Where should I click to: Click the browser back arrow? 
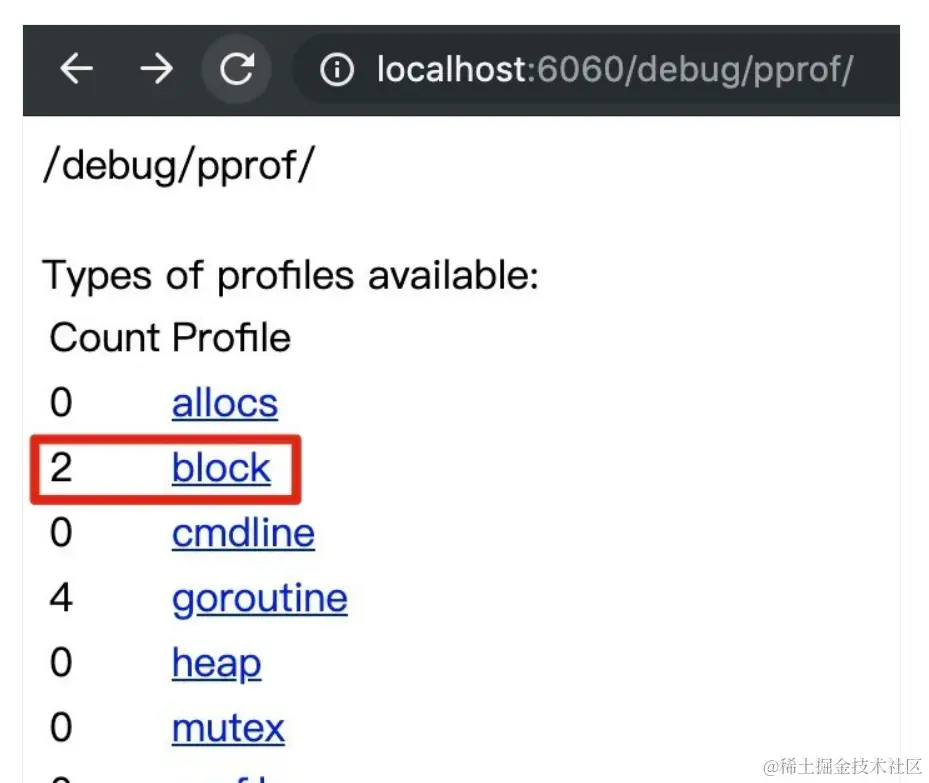pyautogui.click(x=77, y=69)
